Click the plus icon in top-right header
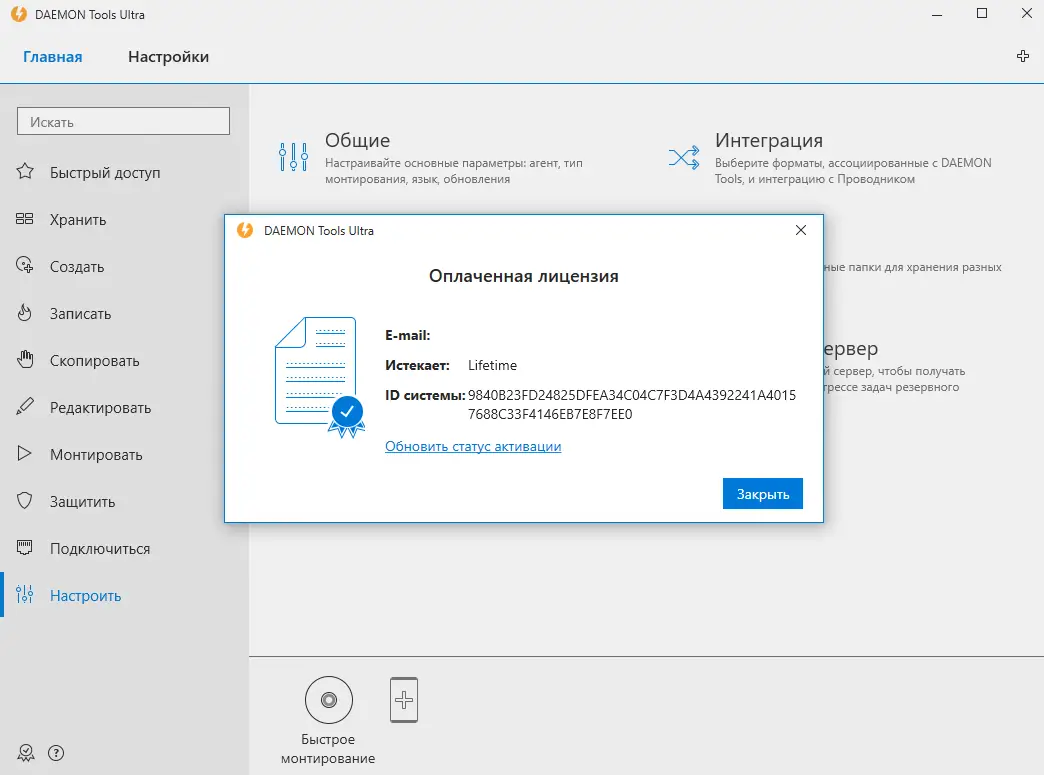Screen dimensions: 1044x775 (1023, 57)
